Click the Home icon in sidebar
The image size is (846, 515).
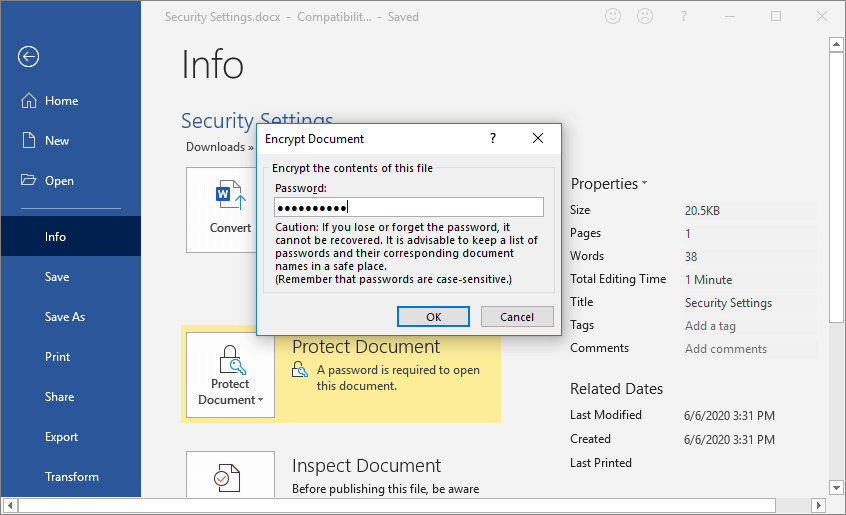tap(28, 101)
